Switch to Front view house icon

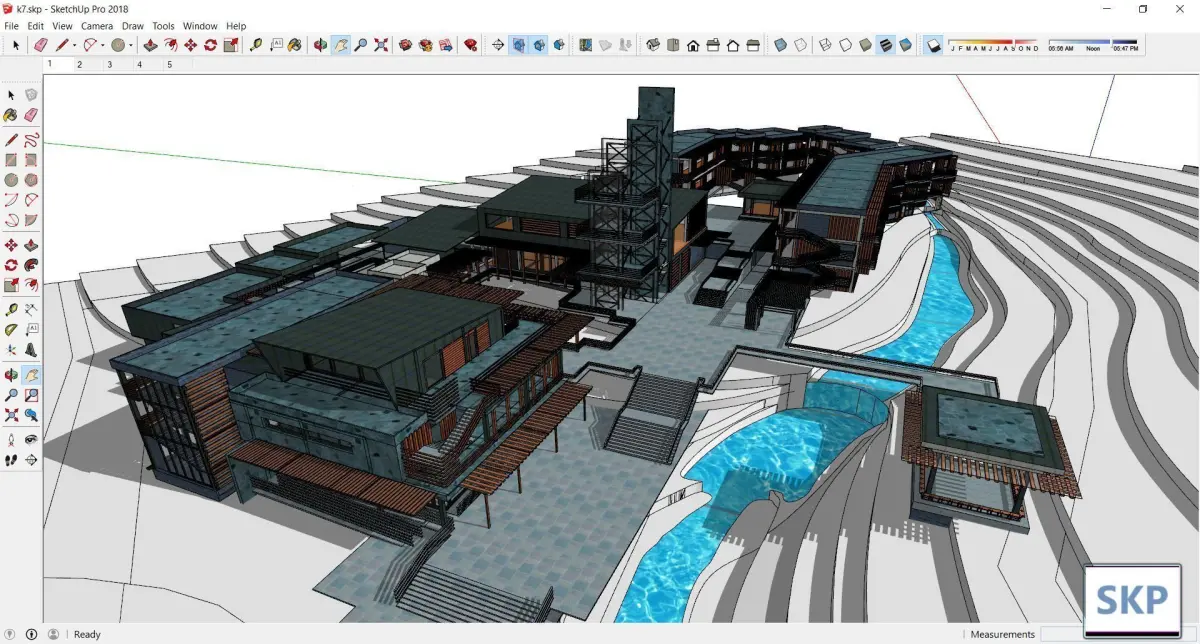tap(693, 45)
